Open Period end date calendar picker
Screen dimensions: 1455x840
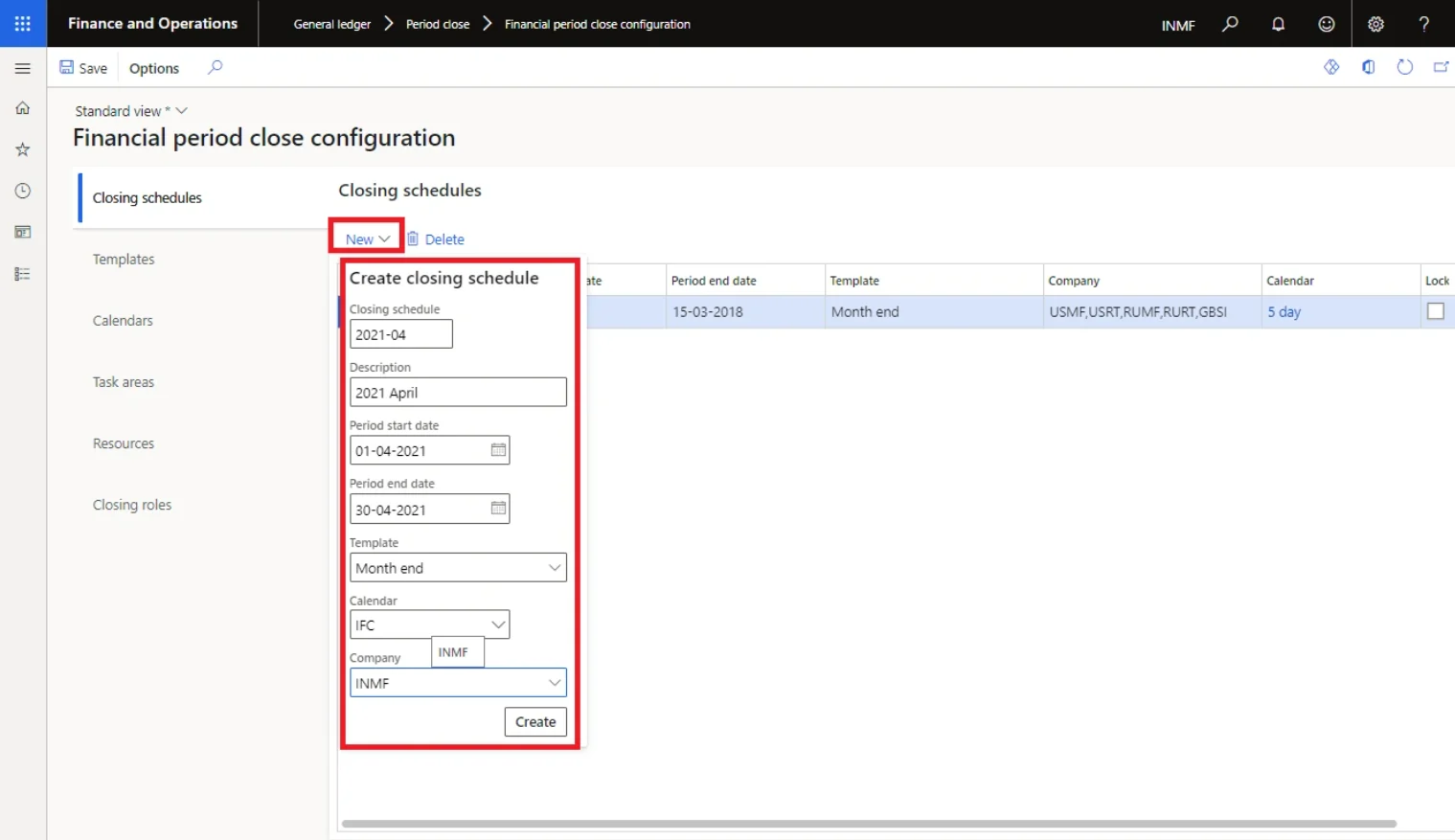(x=498, y=509)
